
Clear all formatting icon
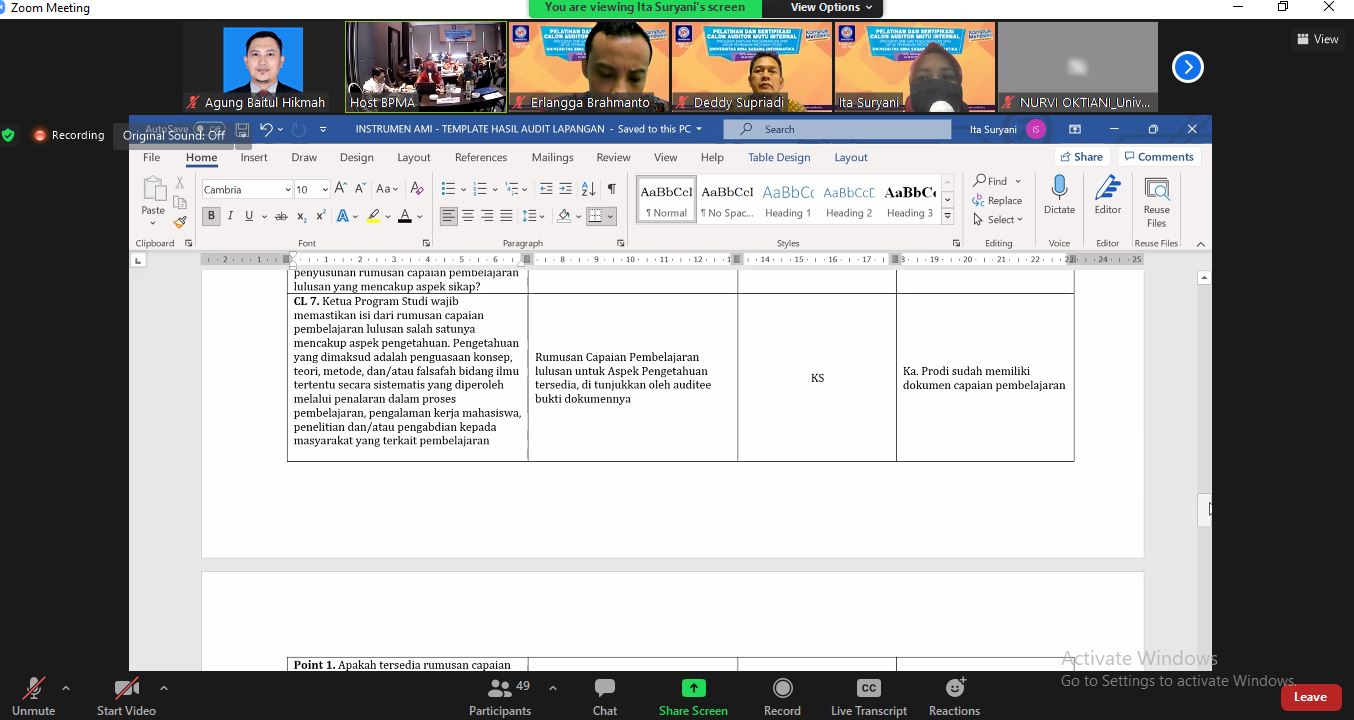(x=417, y=188)
